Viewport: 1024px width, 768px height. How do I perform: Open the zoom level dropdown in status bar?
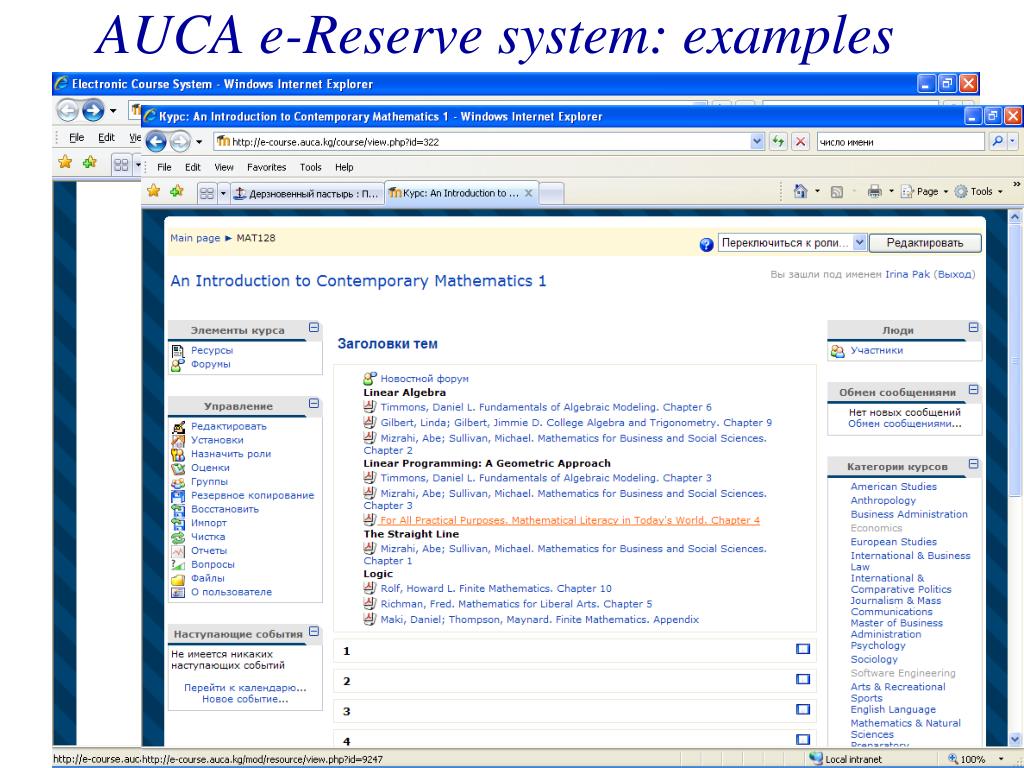pos(1002,760)
